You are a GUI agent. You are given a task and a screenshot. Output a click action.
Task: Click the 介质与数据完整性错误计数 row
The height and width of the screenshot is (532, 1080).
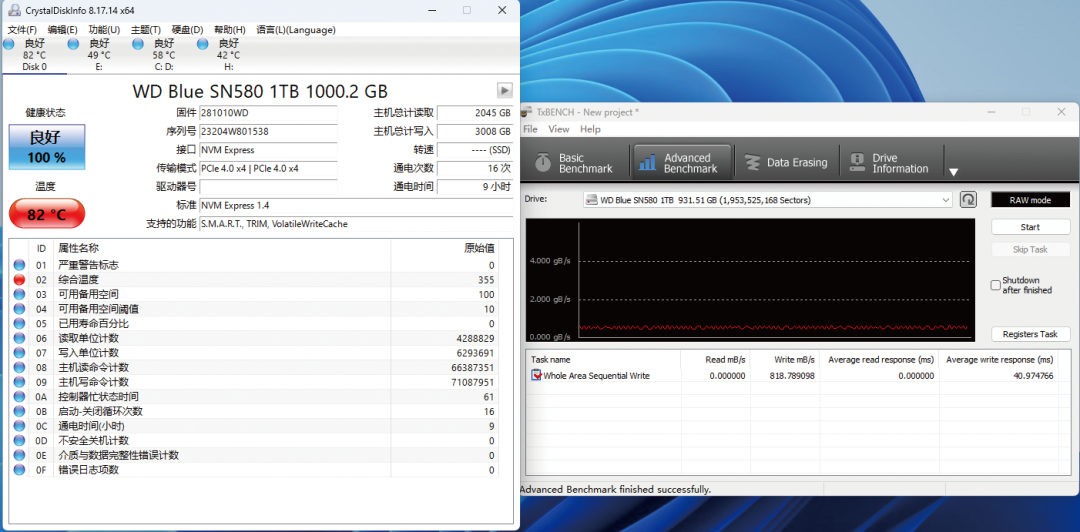[254, 455]
